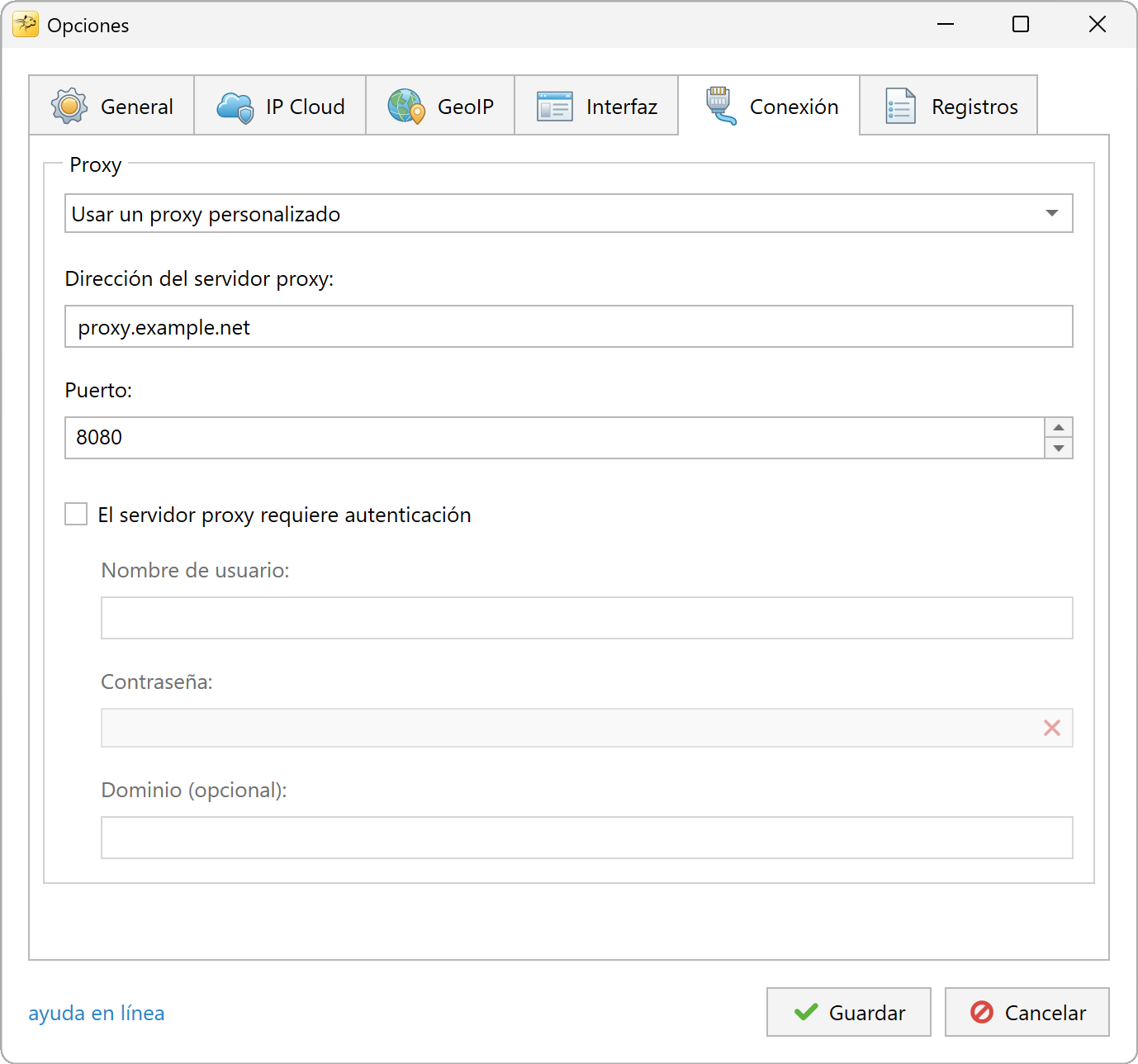1138x1064 pixels.
Task: Click the General gear icon
Action: tap(69, 106)
